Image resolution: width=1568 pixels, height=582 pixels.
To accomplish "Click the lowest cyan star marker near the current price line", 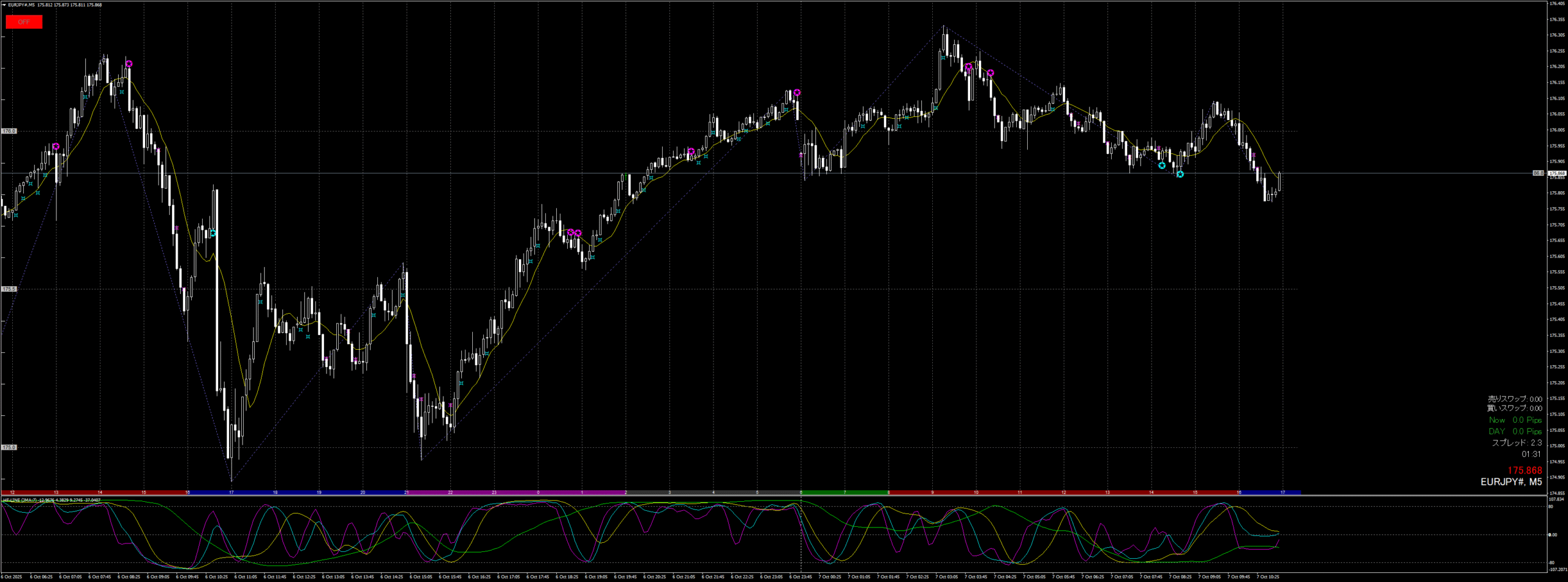I will [1180, 175].
